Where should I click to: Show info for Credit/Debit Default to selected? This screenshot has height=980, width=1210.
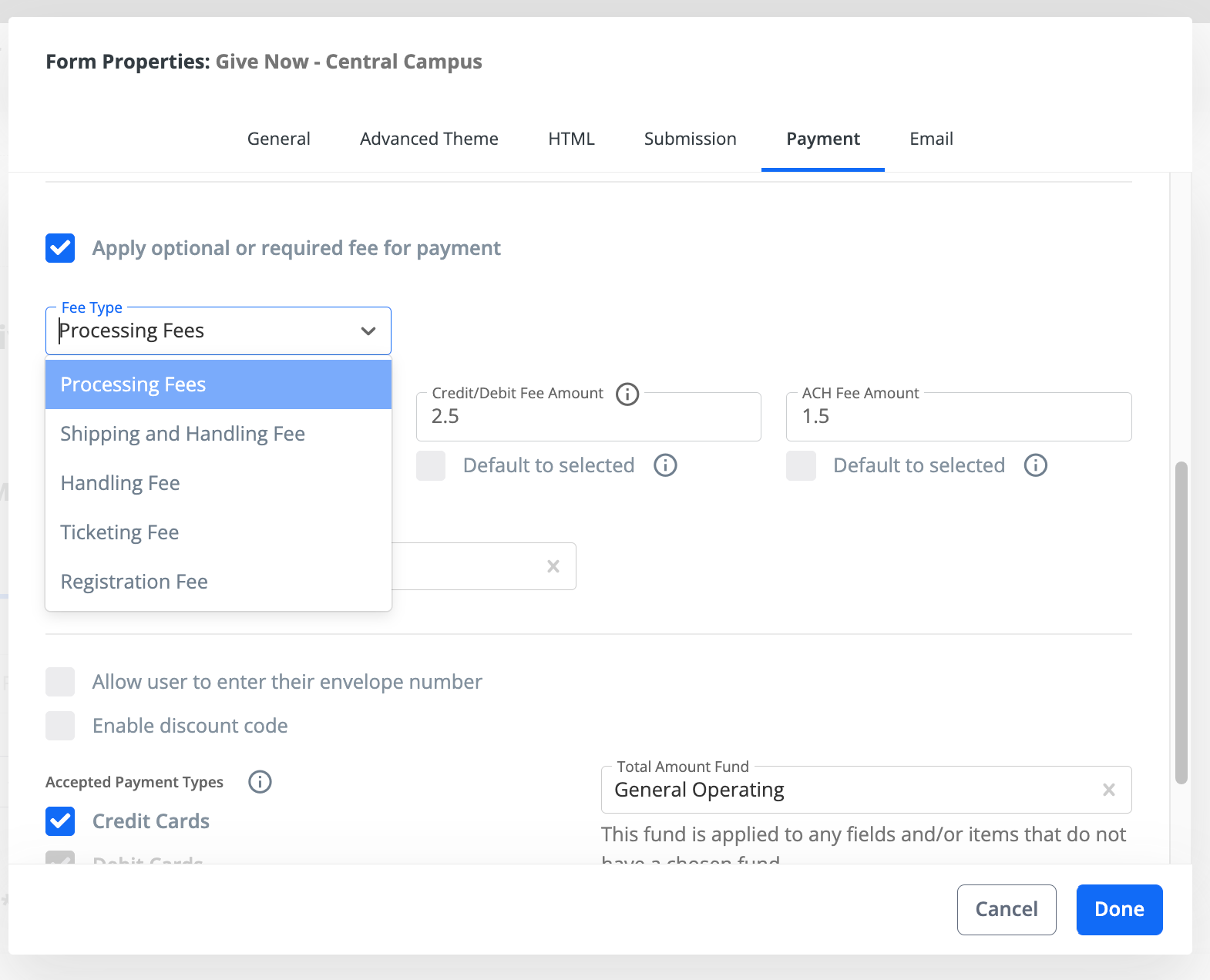665,465
